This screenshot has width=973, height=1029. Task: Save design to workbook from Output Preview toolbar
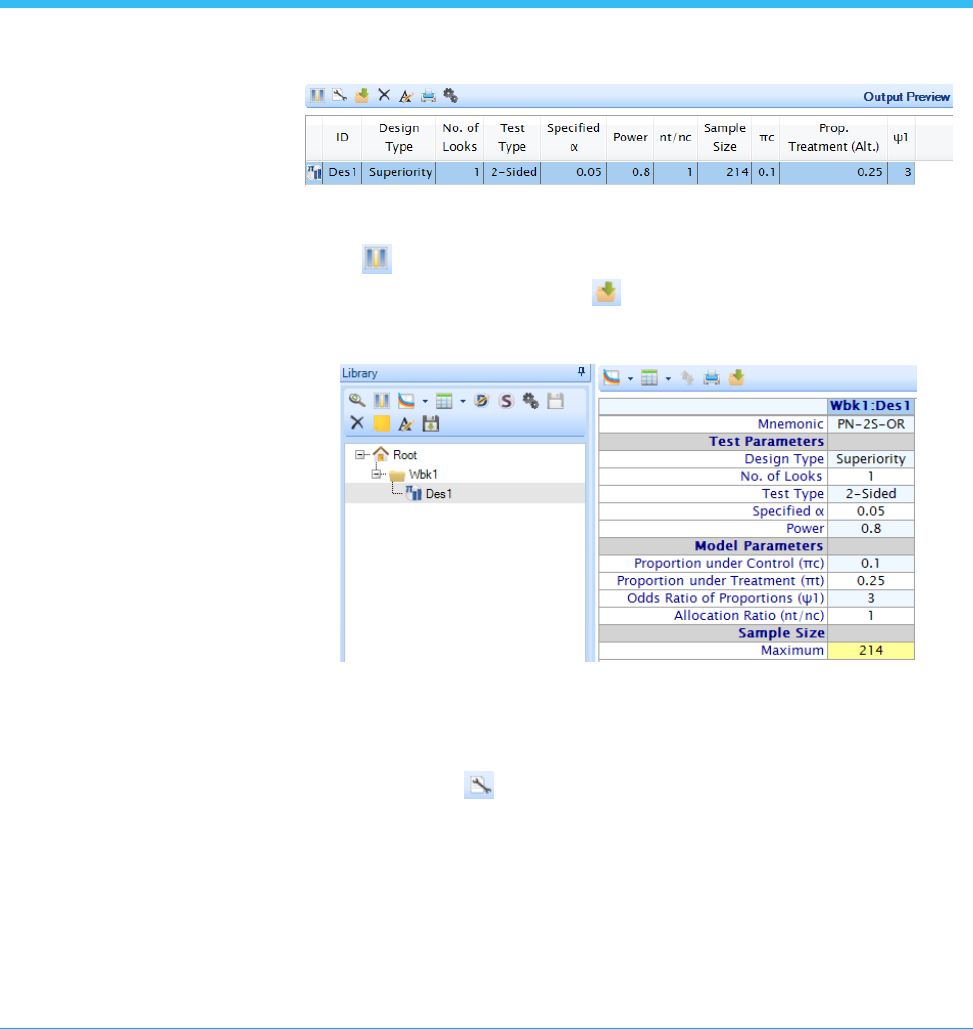362,96
